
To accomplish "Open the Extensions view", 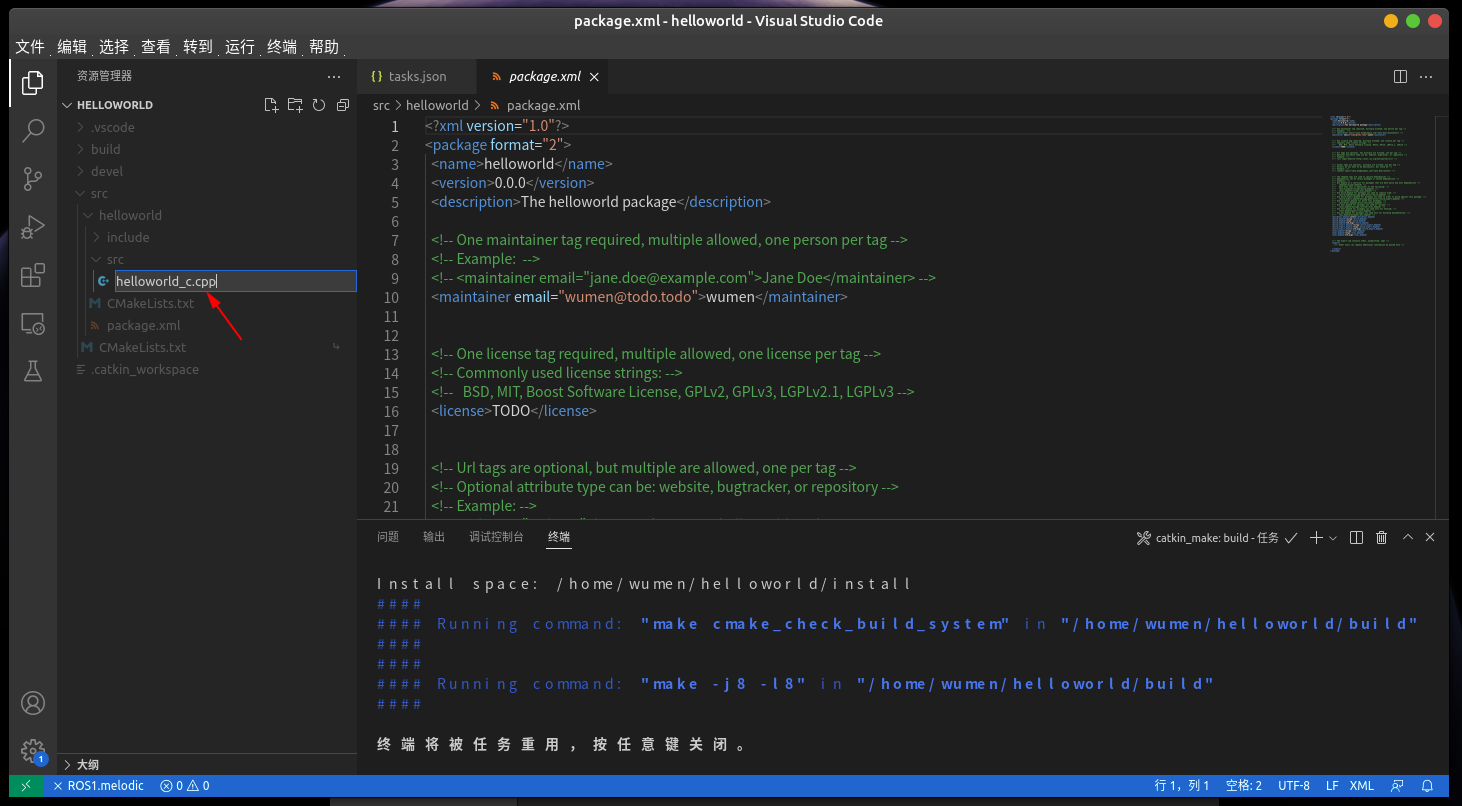I will [x=33, y=275].
